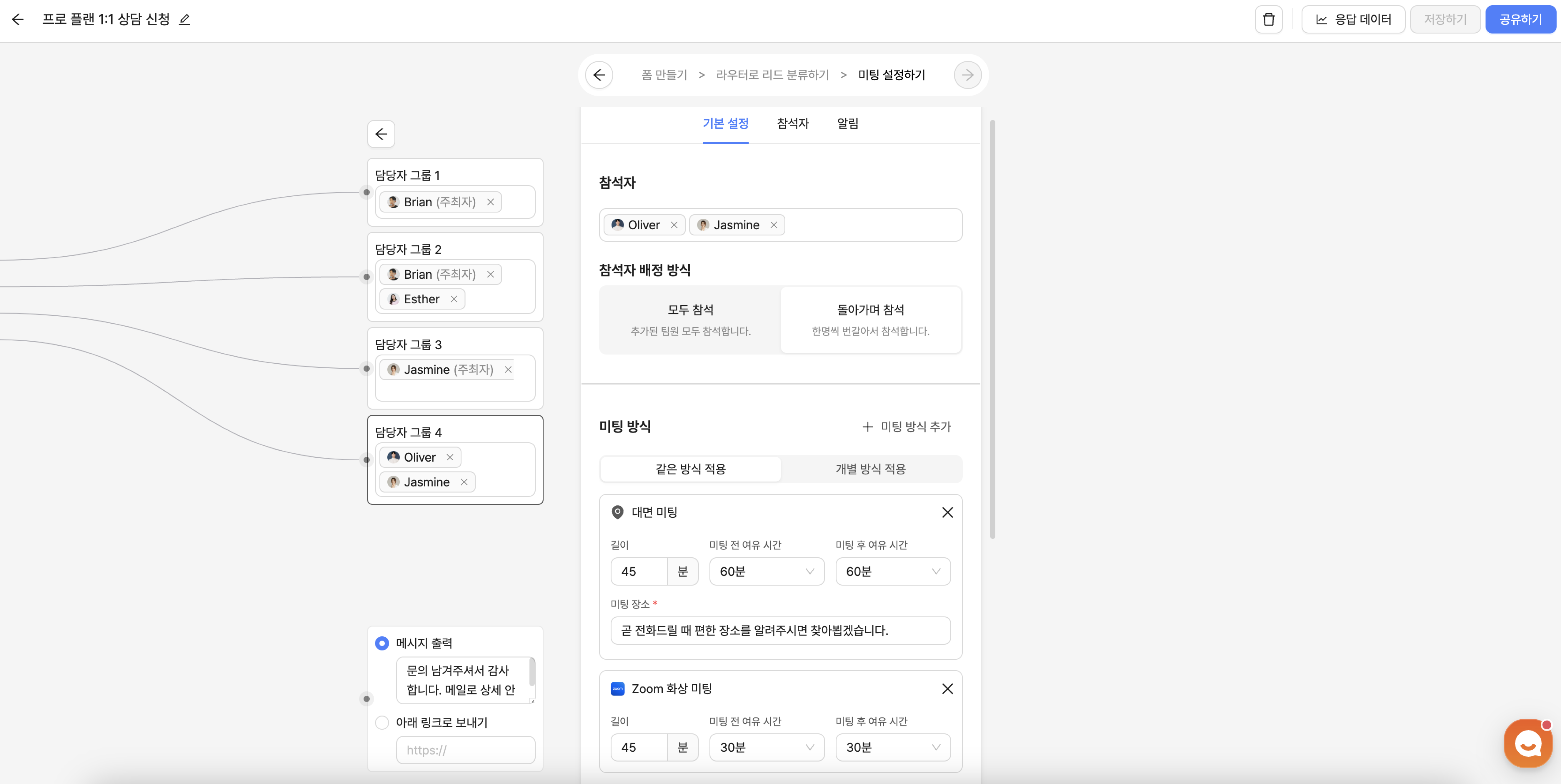Close the Zoom 화상 미팅 card

click(x=947, y=689)
